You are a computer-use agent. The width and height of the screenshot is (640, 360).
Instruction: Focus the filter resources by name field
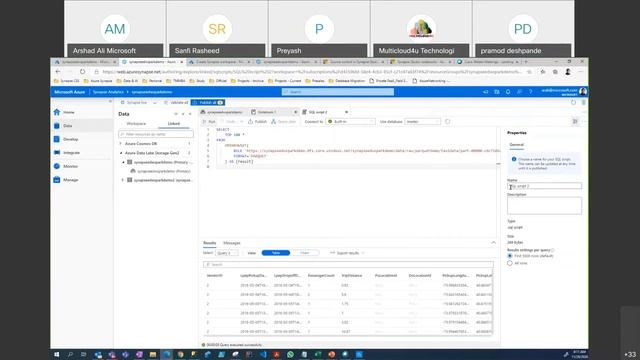(156, 134)
